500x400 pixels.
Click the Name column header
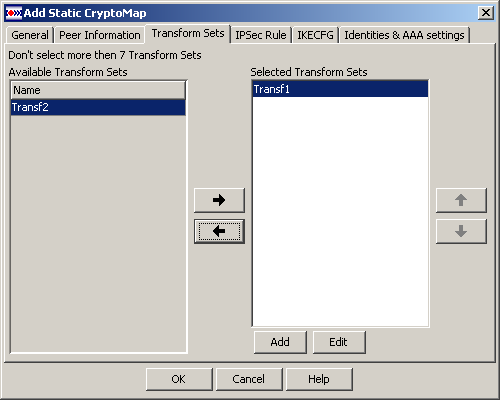click(x=98, y=90)
